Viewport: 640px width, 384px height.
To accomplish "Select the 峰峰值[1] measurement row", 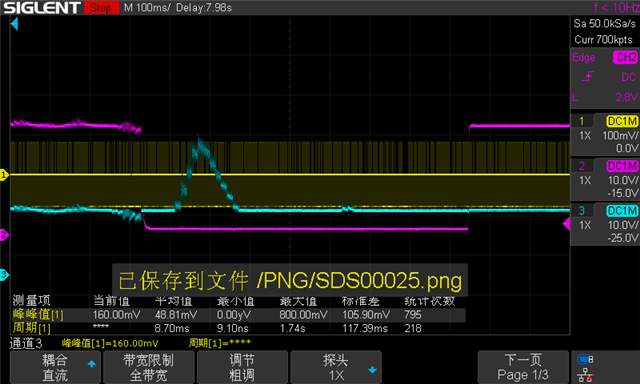I will (x=238, y=315).
